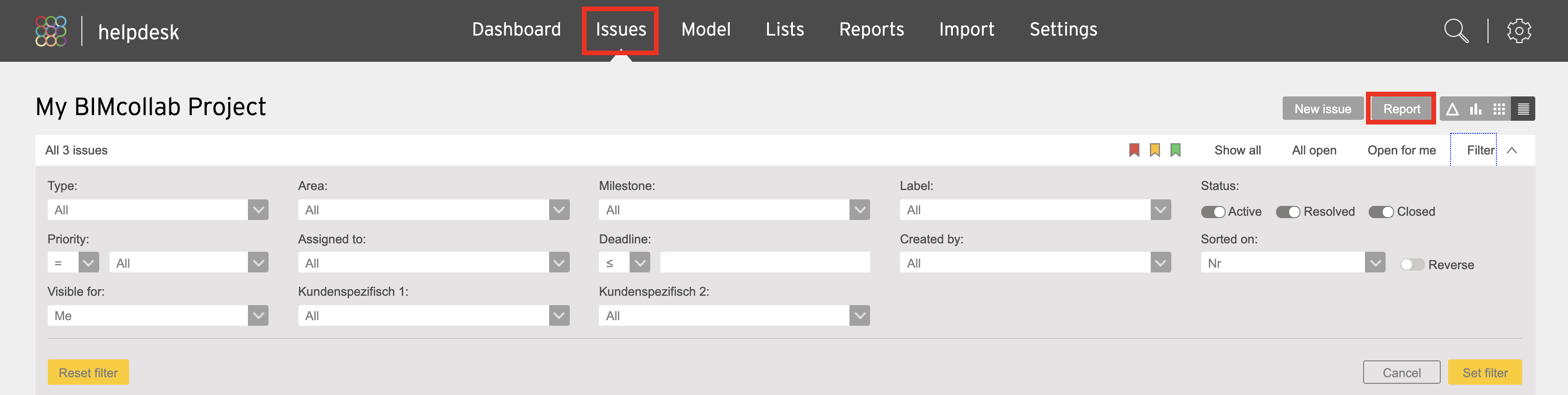Viewport: 1568px width, 395px height.
Task: Open the Deadline operator dropdown
Action: click(x=624, y=263)
